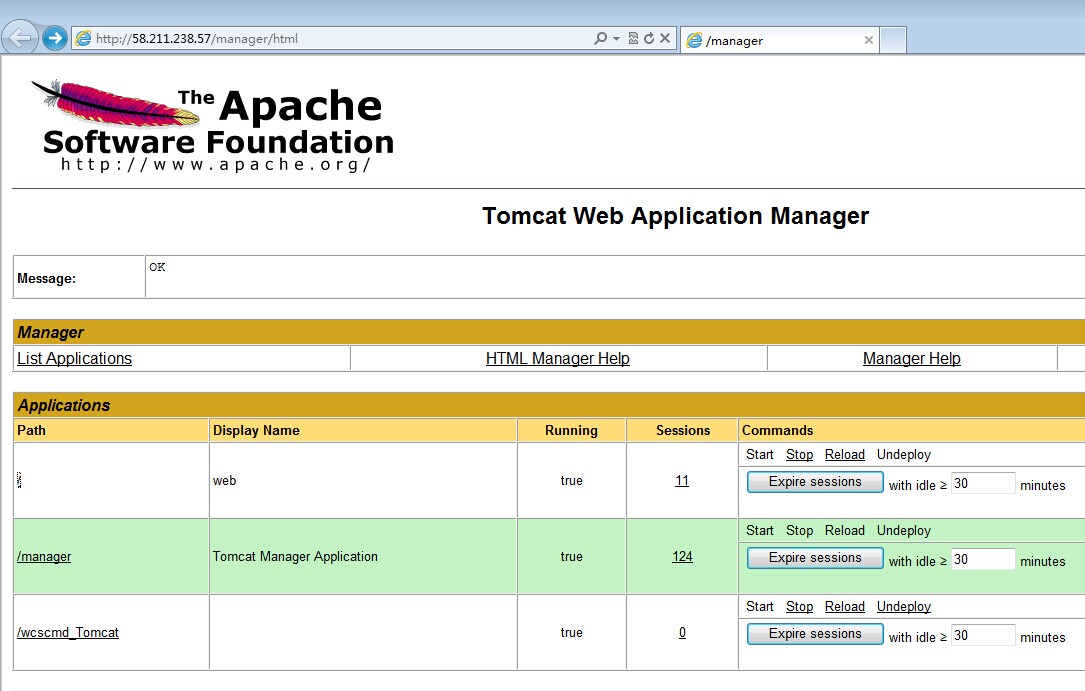View the 0 sessions link for /wcscmd_Tomcat

pyautogui.click(x=682, y=632)
